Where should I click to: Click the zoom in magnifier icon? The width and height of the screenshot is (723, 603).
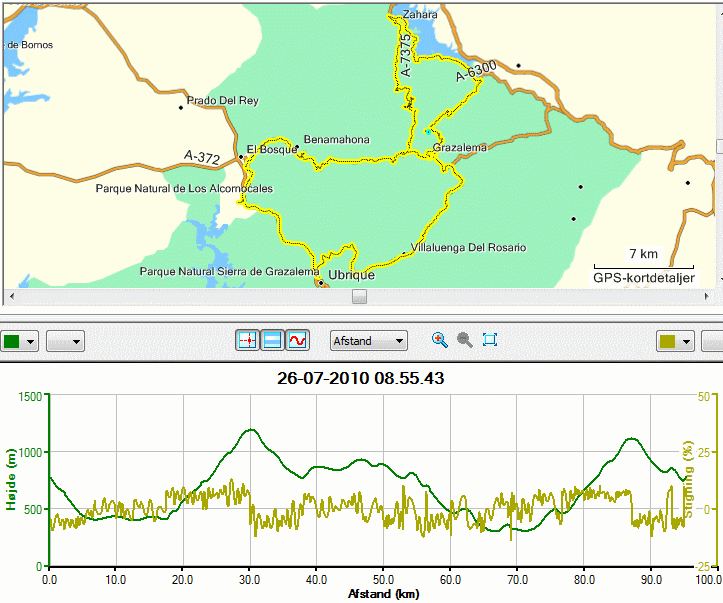440,340
